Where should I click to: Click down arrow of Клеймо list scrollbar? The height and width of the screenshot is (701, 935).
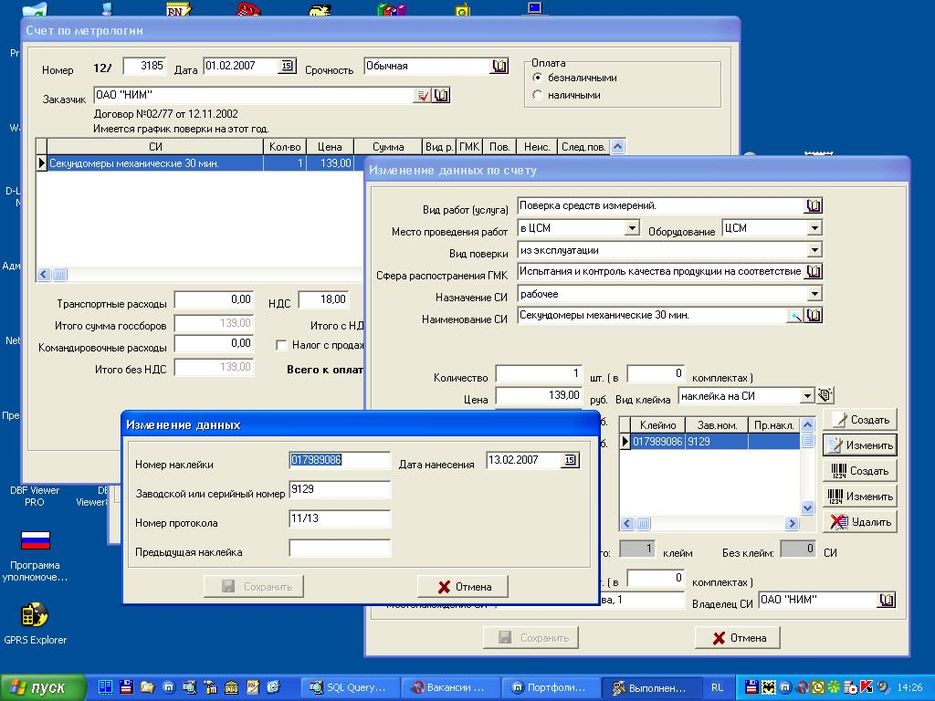807,508
